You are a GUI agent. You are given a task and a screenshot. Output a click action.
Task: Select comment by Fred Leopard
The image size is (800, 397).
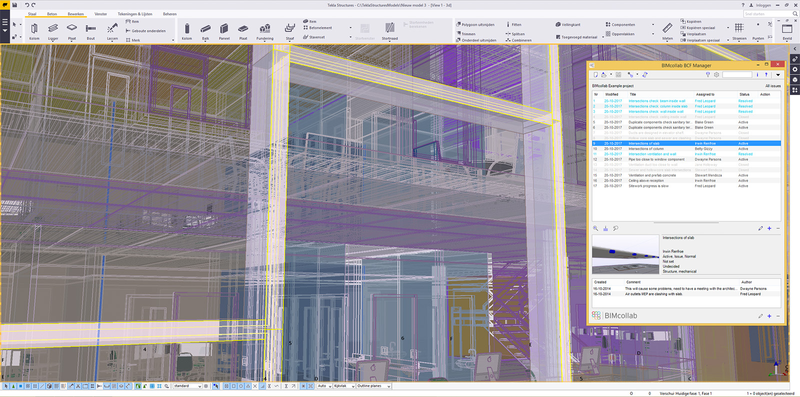pyautogui.click(x=686, y=294)
